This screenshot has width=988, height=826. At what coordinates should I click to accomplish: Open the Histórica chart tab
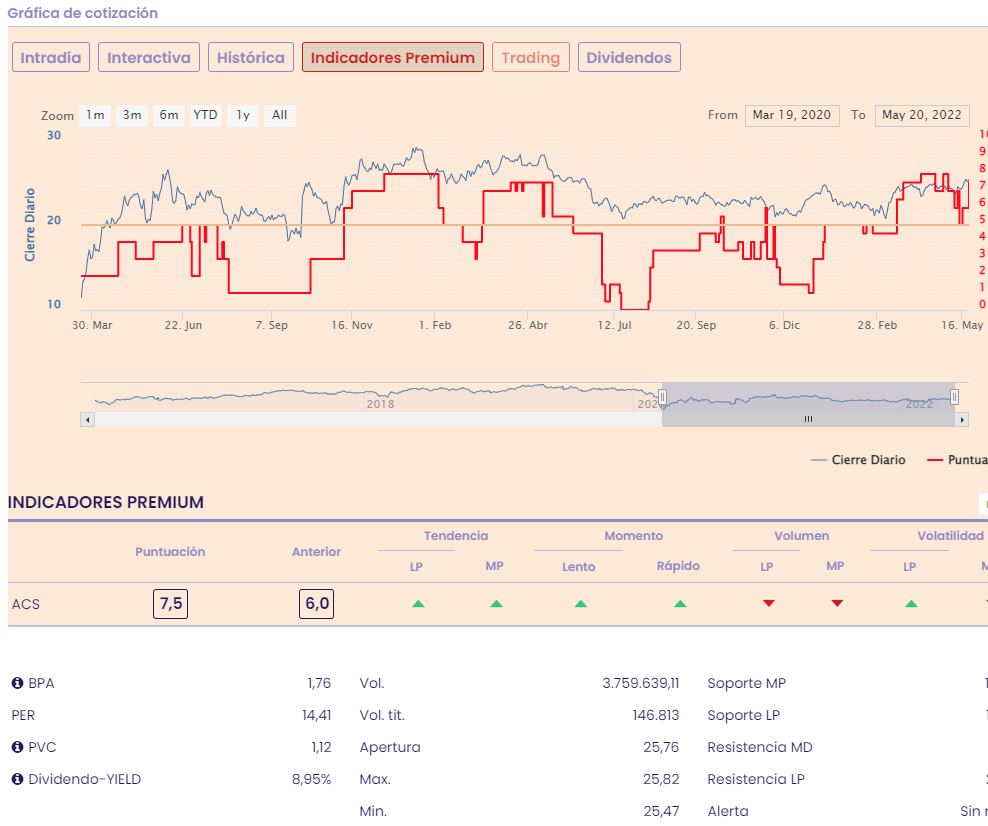point(251,57)
